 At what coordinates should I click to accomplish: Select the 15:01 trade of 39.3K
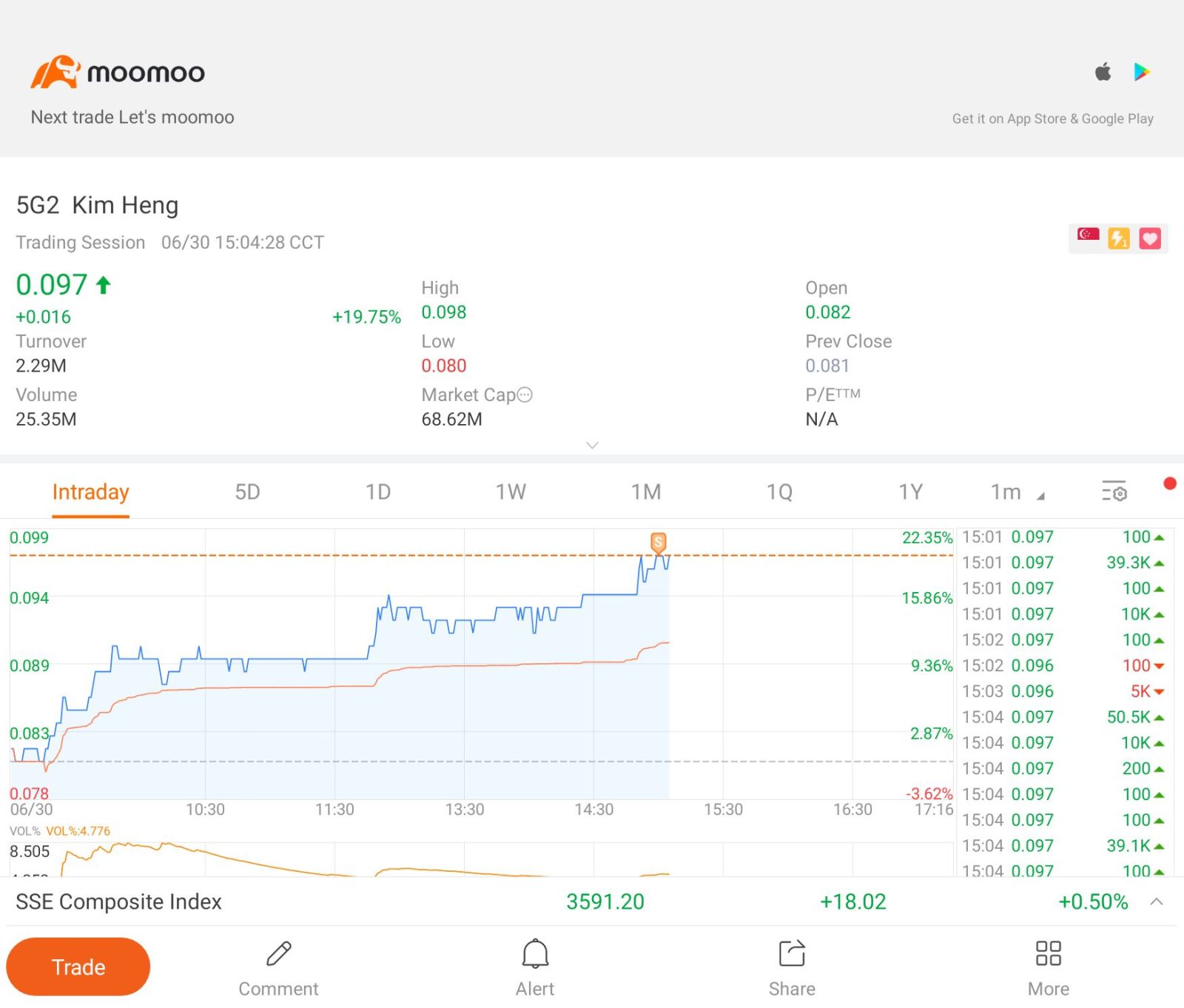(x=1064, y=562)
